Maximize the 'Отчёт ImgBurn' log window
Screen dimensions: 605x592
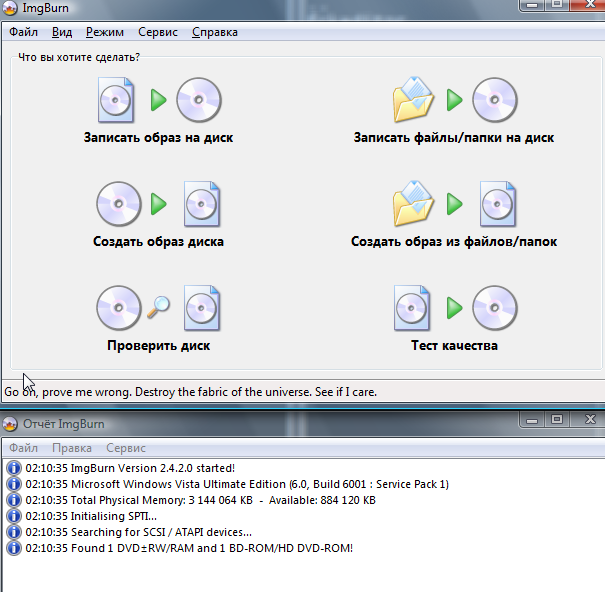coord(558,420)
